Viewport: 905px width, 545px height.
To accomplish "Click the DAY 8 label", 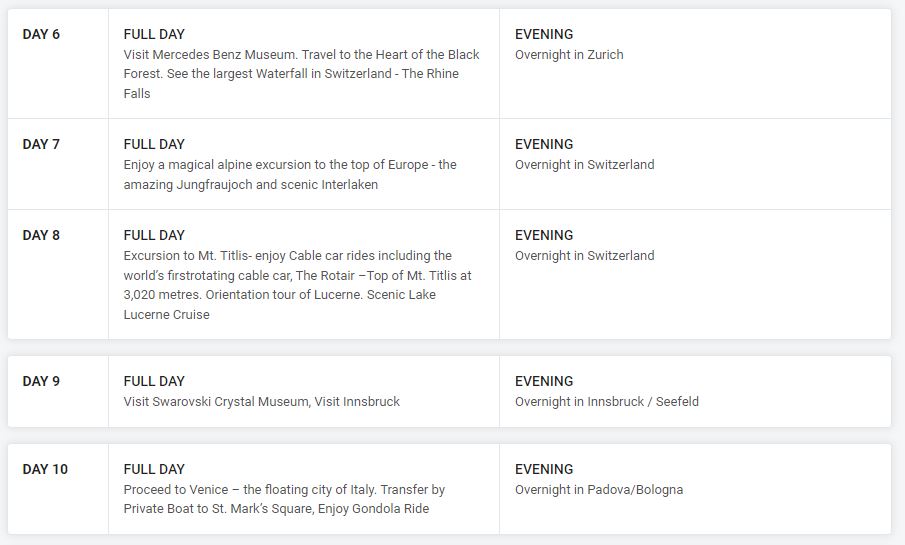I will click(x=41, y=235).
